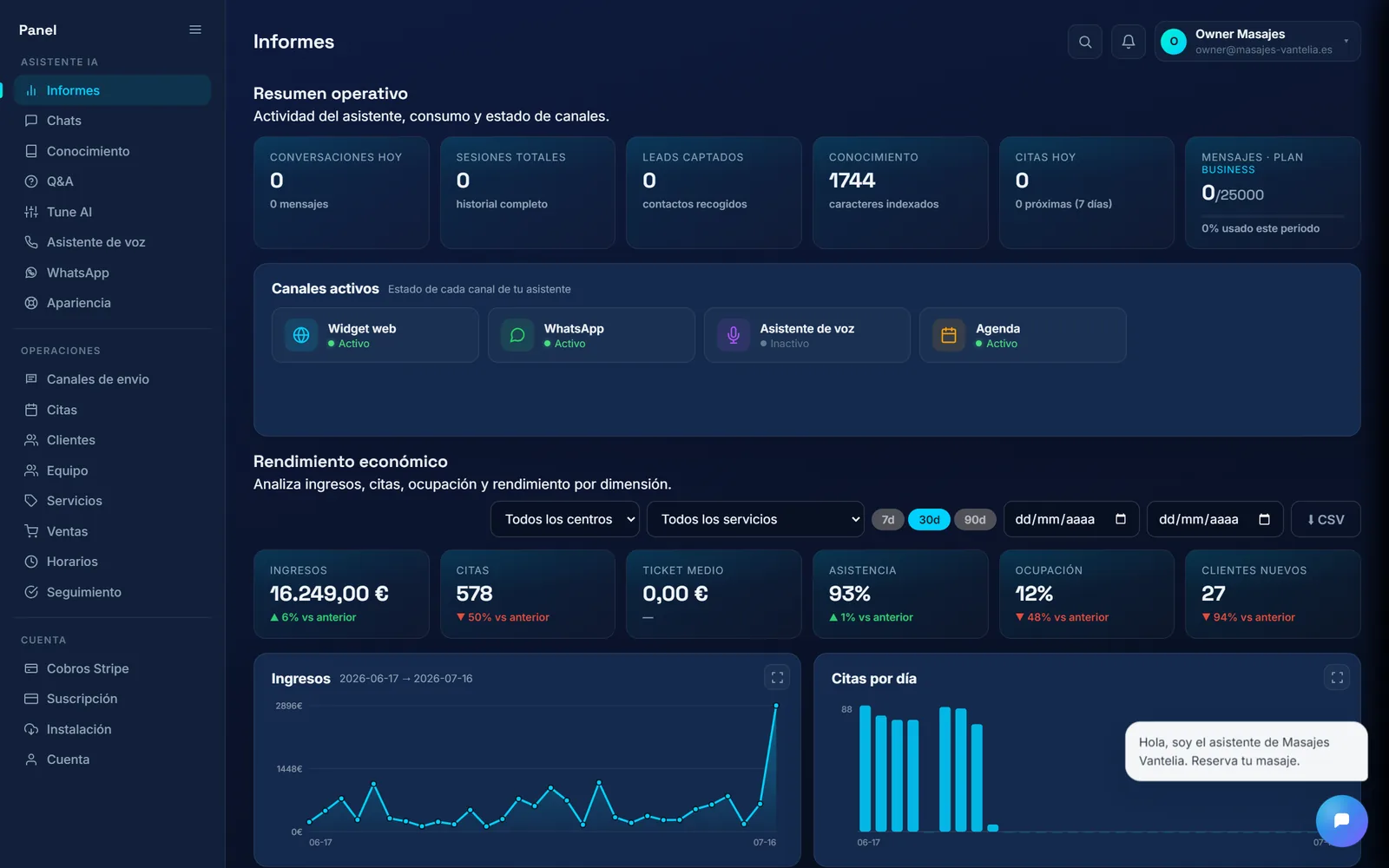Open the Q&A page
This screenshot has width=1389, height=868.
tap(112, 181)
